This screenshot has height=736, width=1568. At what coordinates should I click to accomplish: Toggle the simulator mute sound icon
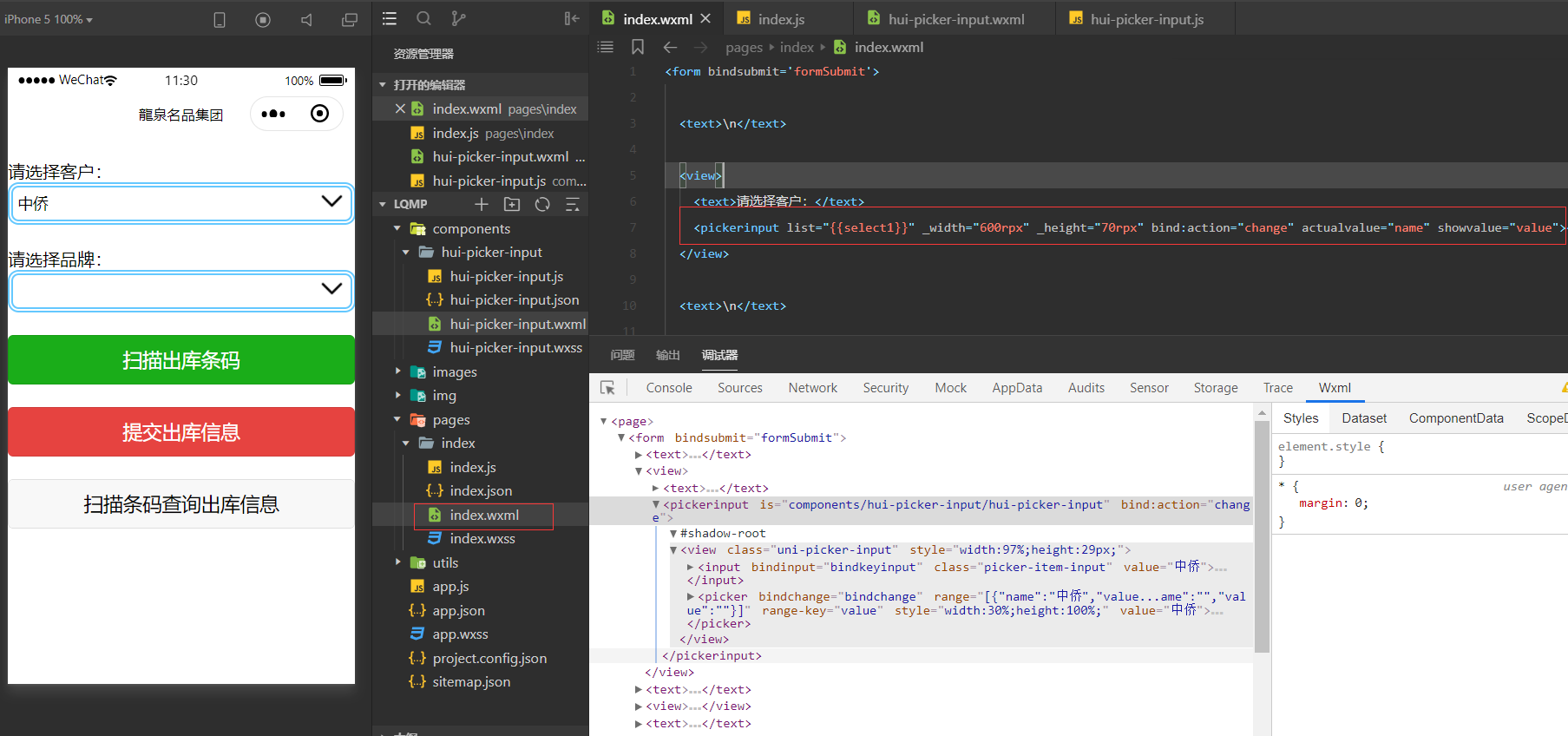pyautogui.click(x=306, y=19)
